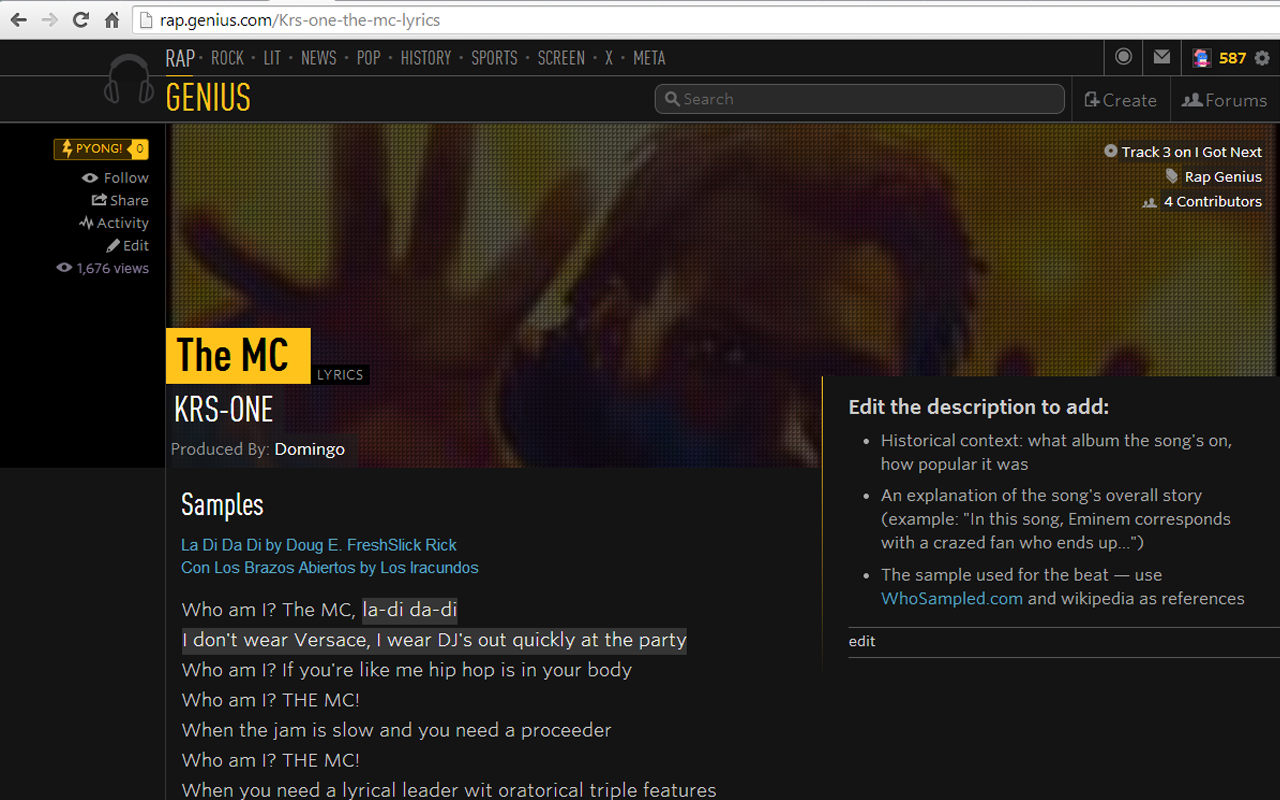Switch to the HISTORY section
The image size is (1280, 800).
pos(426,58)
